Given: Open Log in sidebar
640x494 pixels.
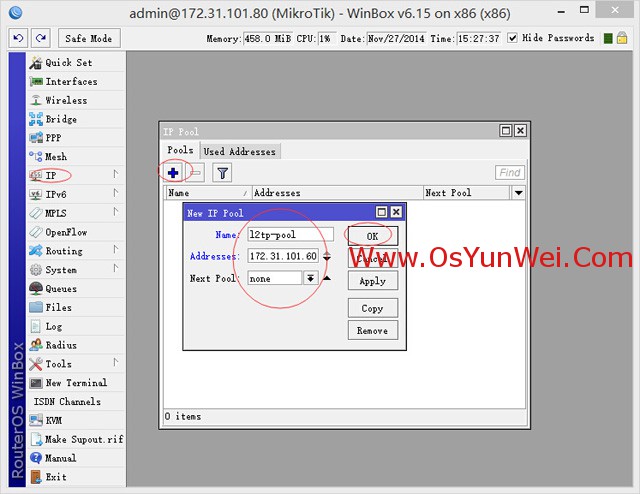Looking at the screenshot, I should tap(76, 326).
